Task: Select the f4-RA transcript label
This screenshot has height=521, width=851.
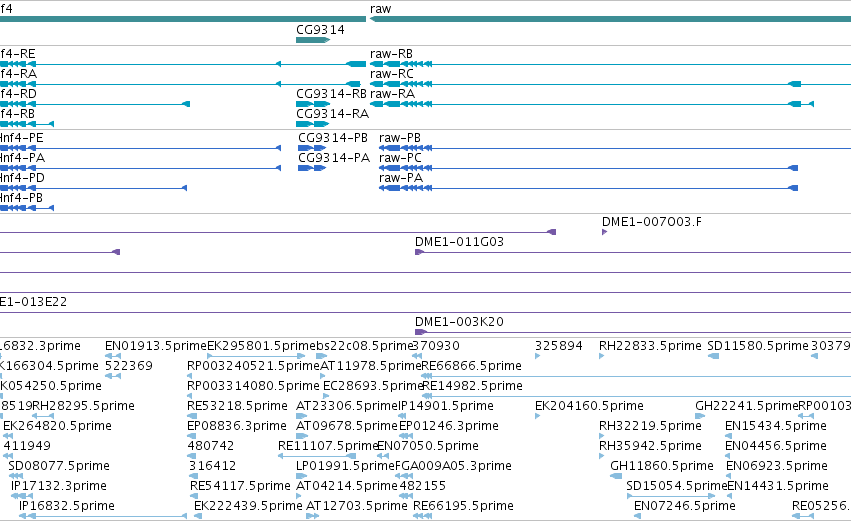Action: (x=18, y=74)
